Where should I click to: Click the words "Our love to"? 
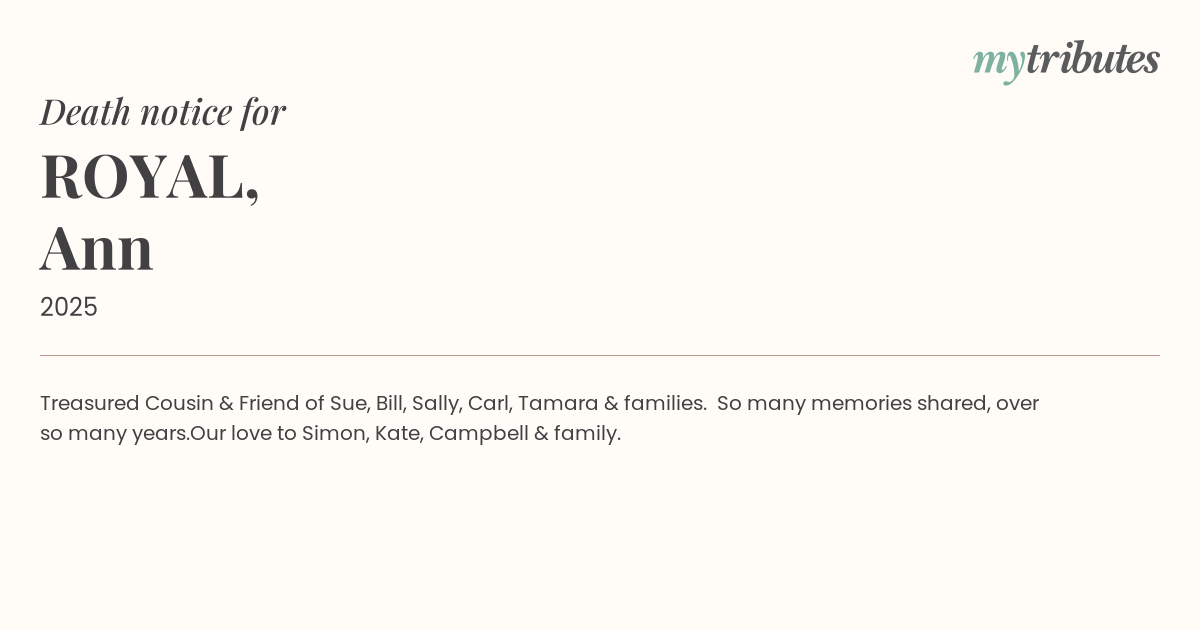point(243,433)
